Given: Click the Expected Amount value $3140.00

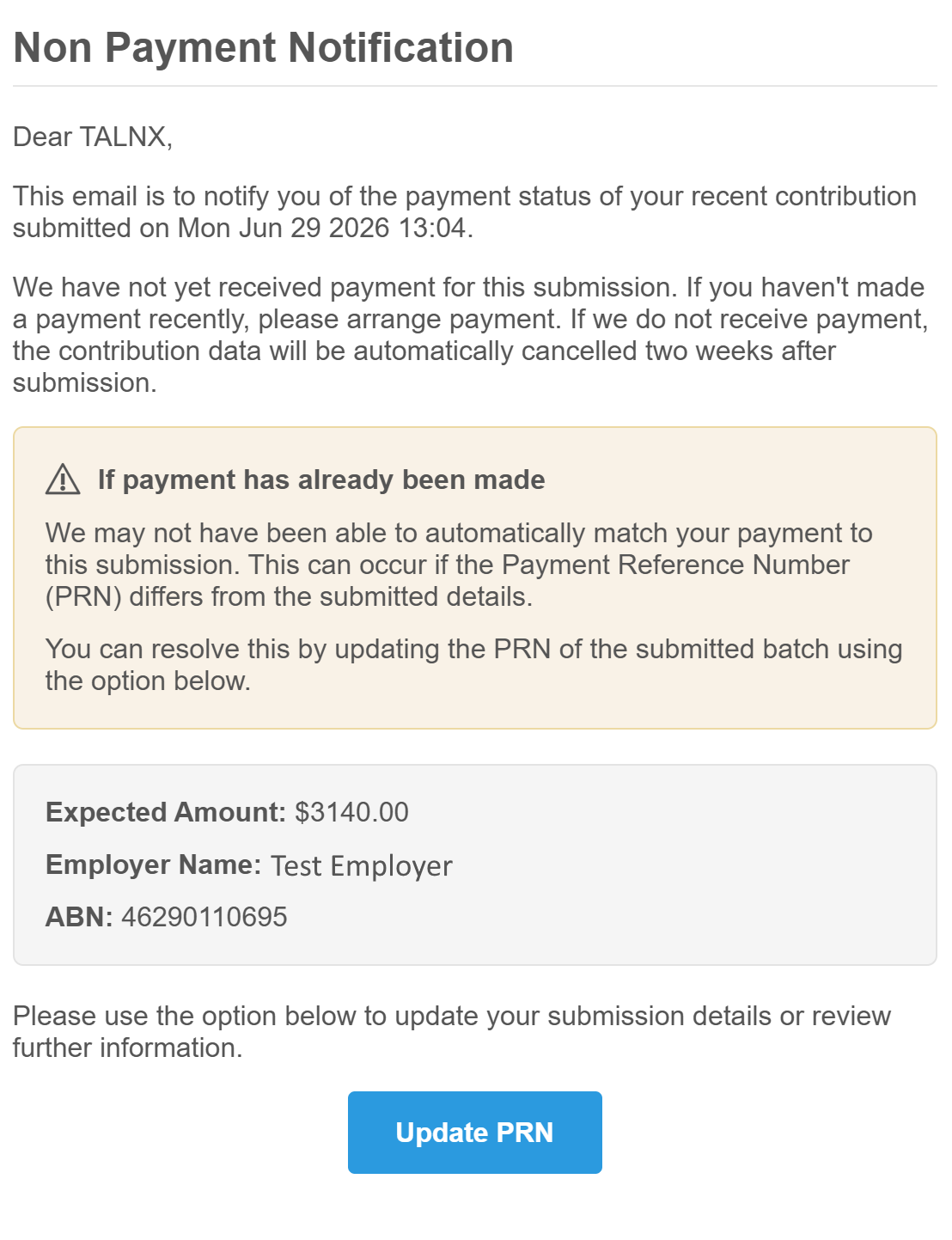Looking at the screenshot, I should (351, 812).
